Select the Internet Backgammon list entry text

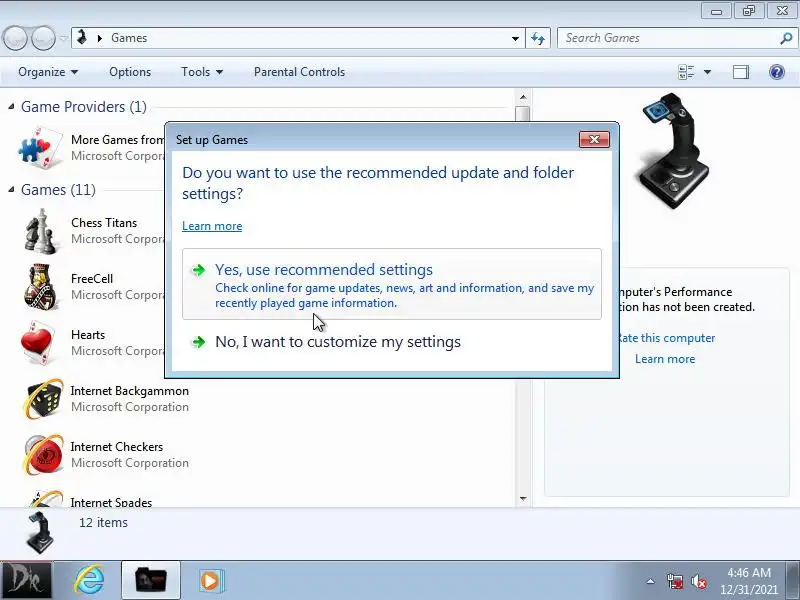tap(130, 391)
